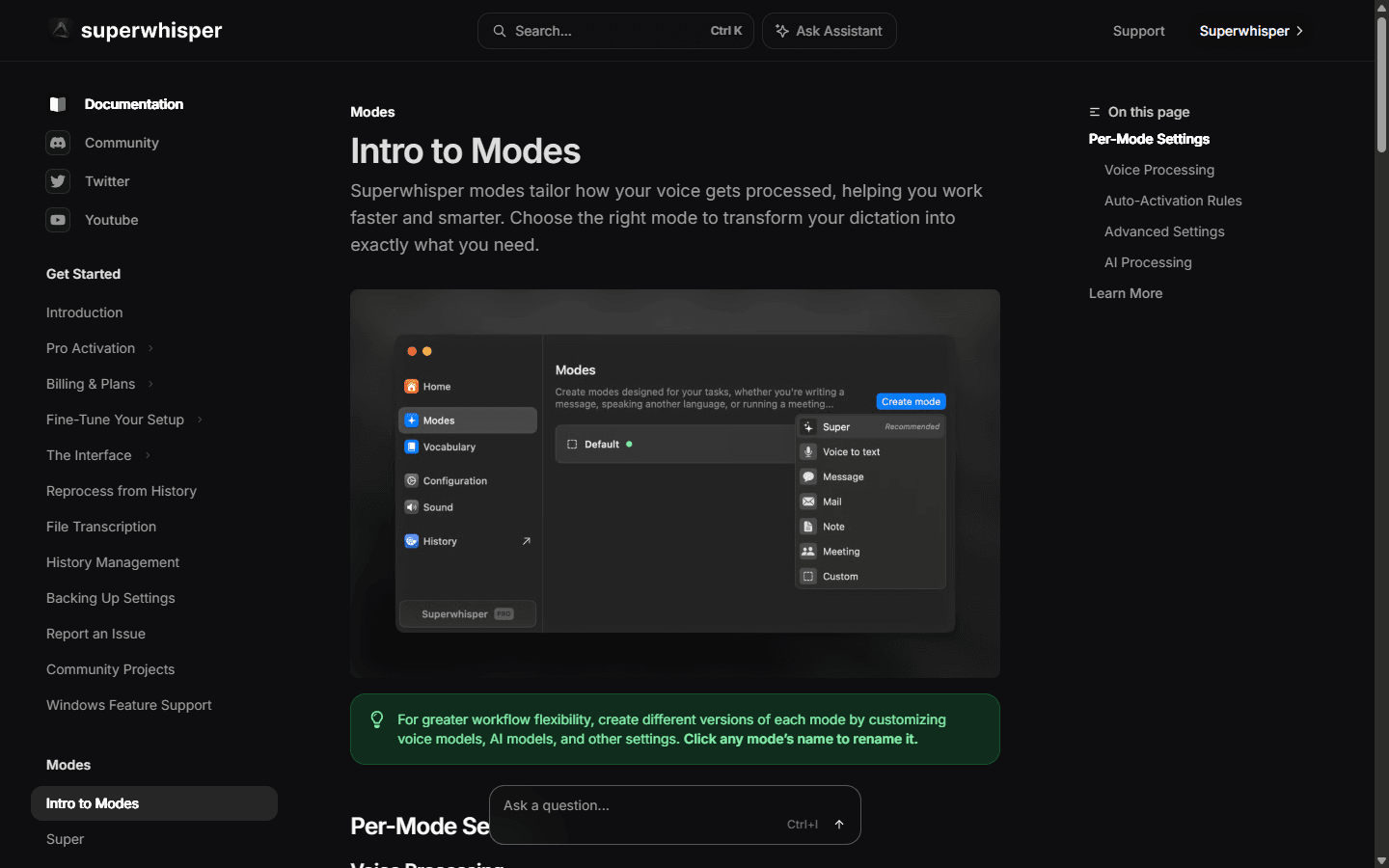This screenshot has width=1389, height=868.
Task: Open the Backing Up Settings page
Action: [111, 598]
